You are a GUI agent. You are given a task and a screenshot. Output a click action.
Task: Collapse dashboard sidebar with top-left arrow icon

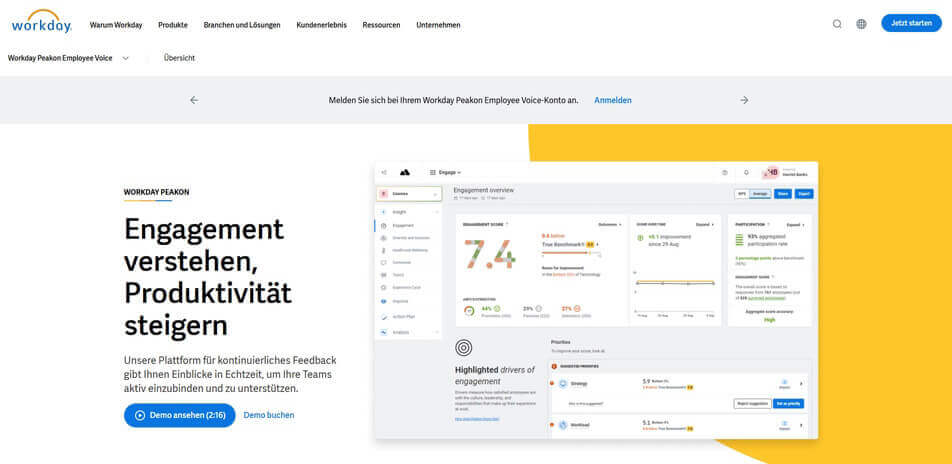point(384,172)
